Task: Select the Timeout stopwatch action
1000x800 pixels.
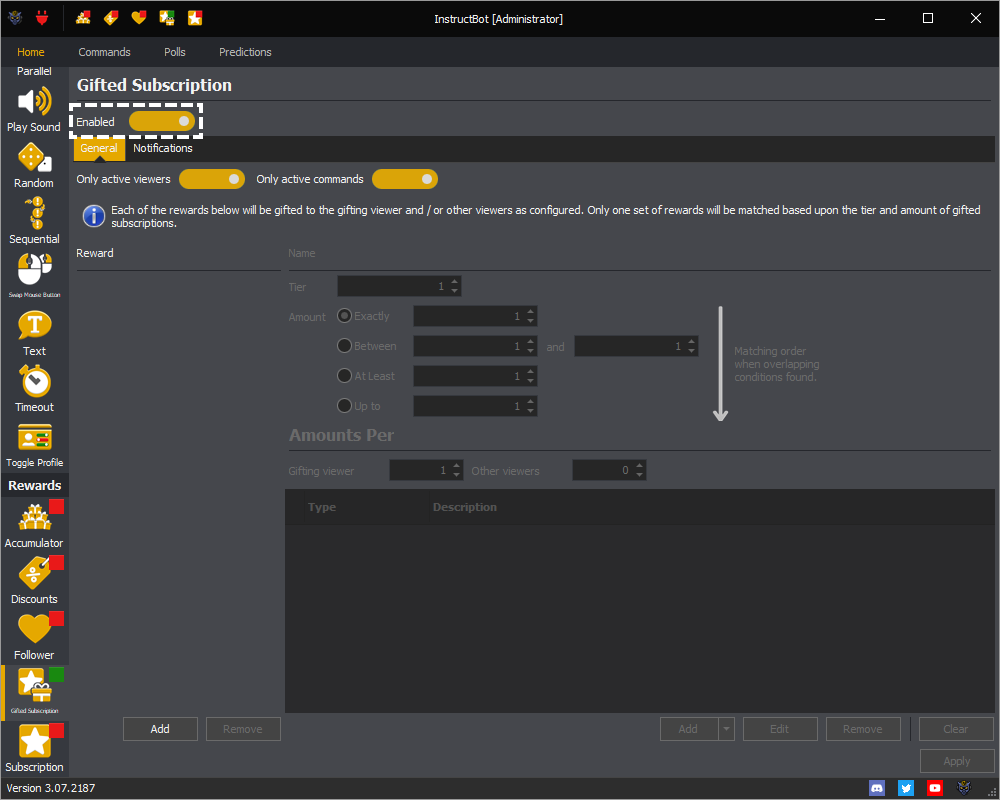Action: [34, 389]
